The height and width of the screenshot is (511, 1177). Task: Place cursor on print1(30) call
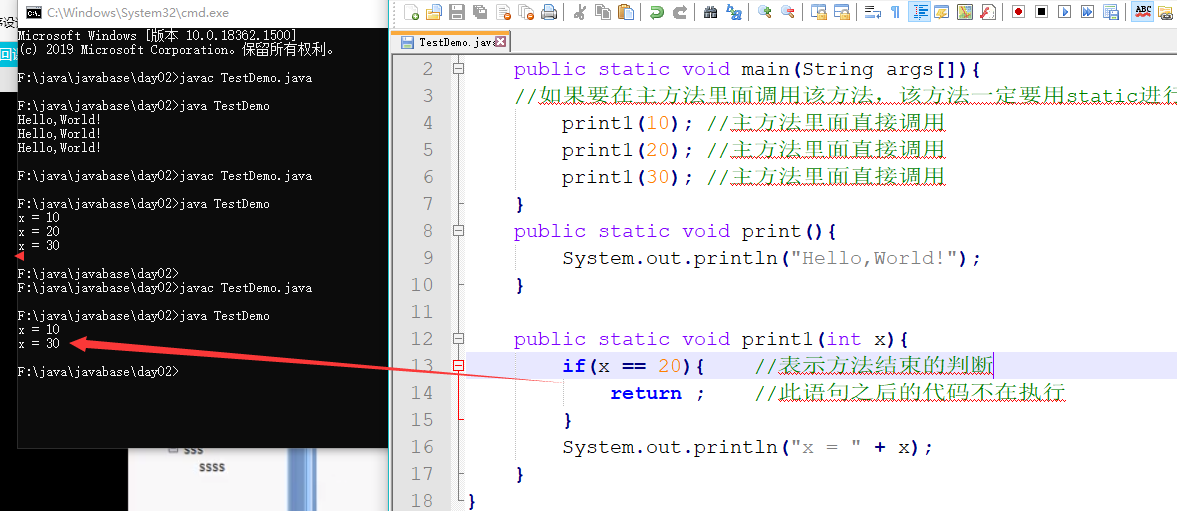tap(628, 177)
